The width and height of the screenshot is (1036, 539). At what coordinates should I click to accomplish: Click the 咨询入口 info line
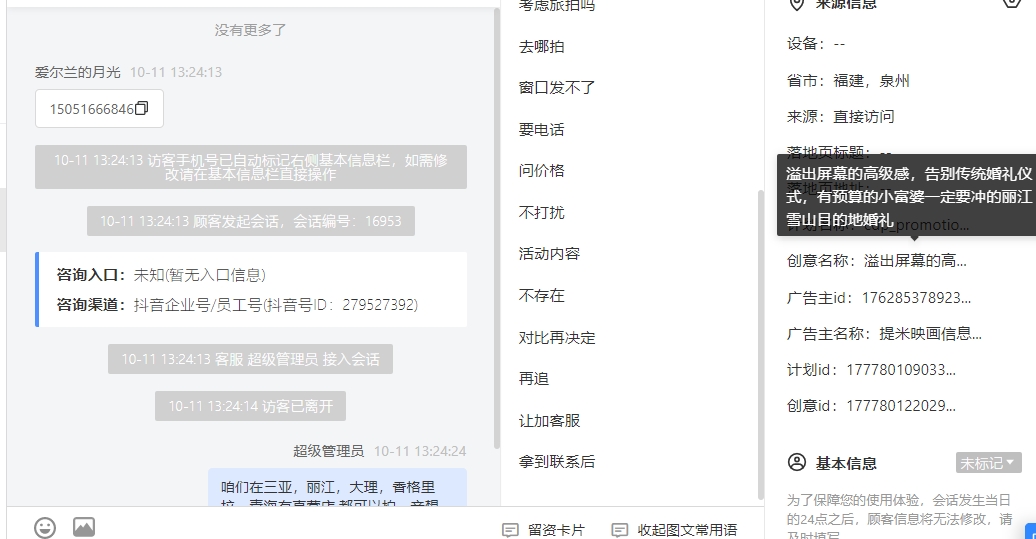[x=161, y=275]
